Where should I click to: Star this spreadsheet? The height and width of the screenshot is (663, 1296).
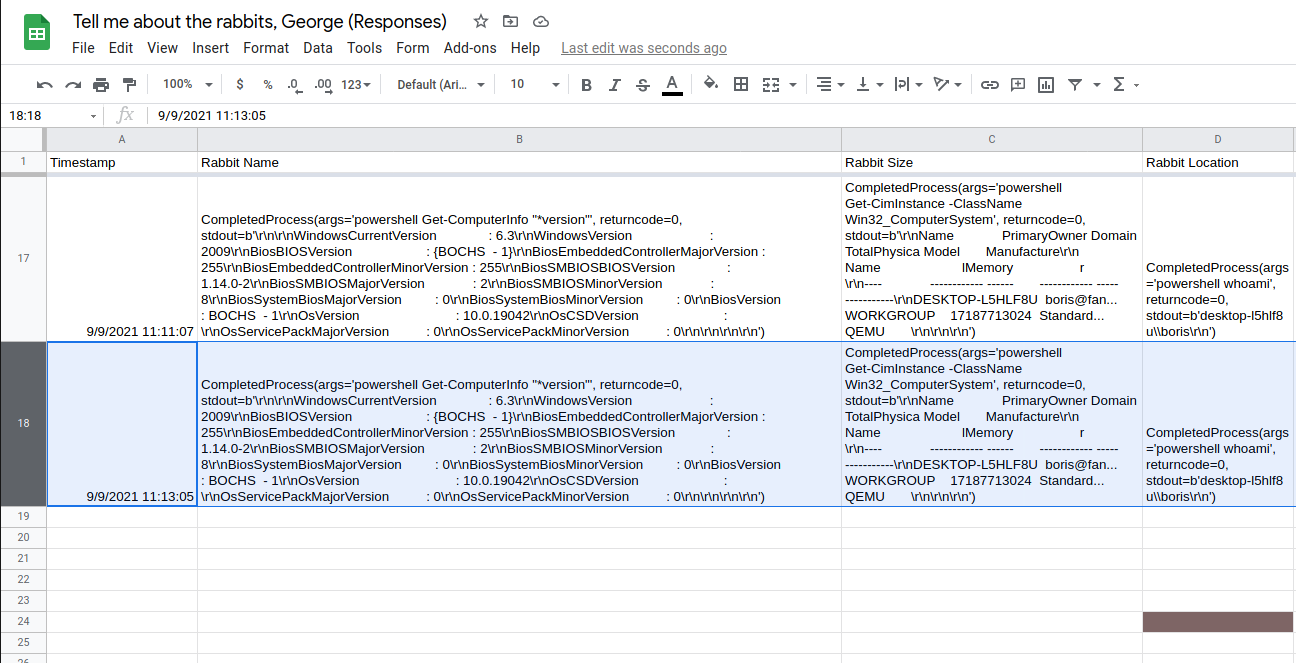(x=481, y=22)
